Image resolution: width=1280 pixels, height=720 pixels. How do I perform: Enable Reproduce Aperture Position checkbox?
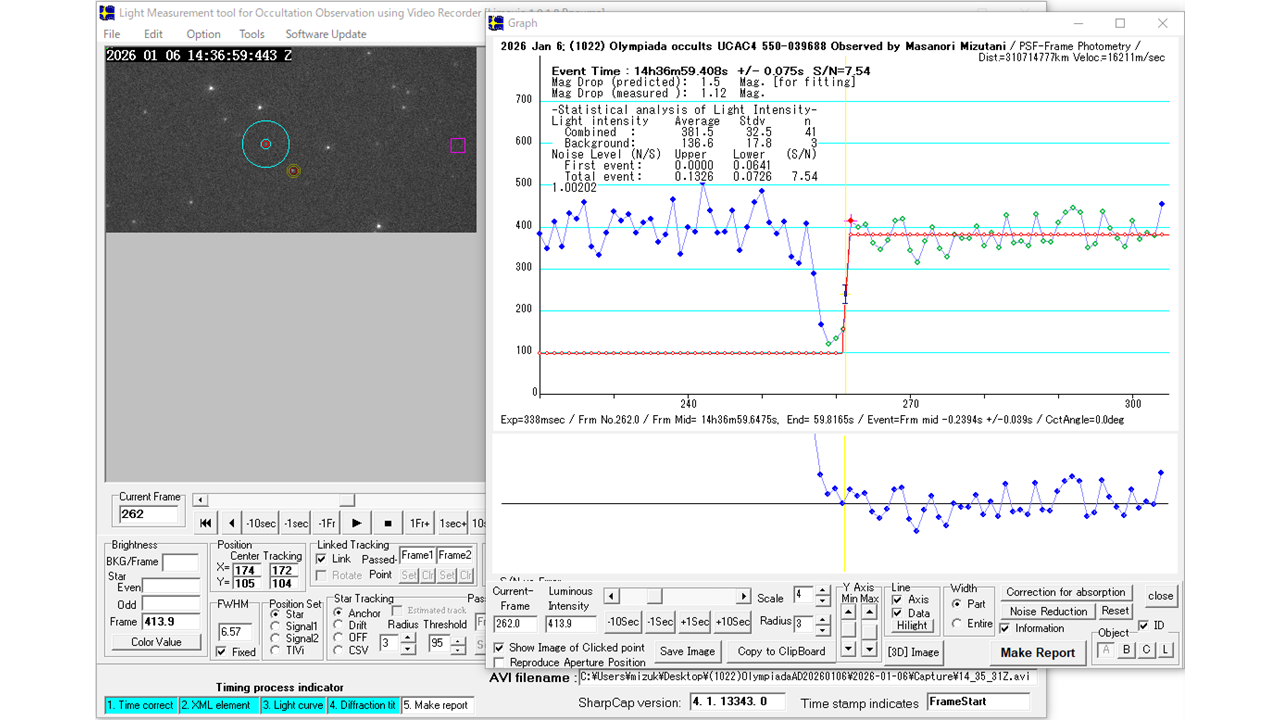coord(499,663)
